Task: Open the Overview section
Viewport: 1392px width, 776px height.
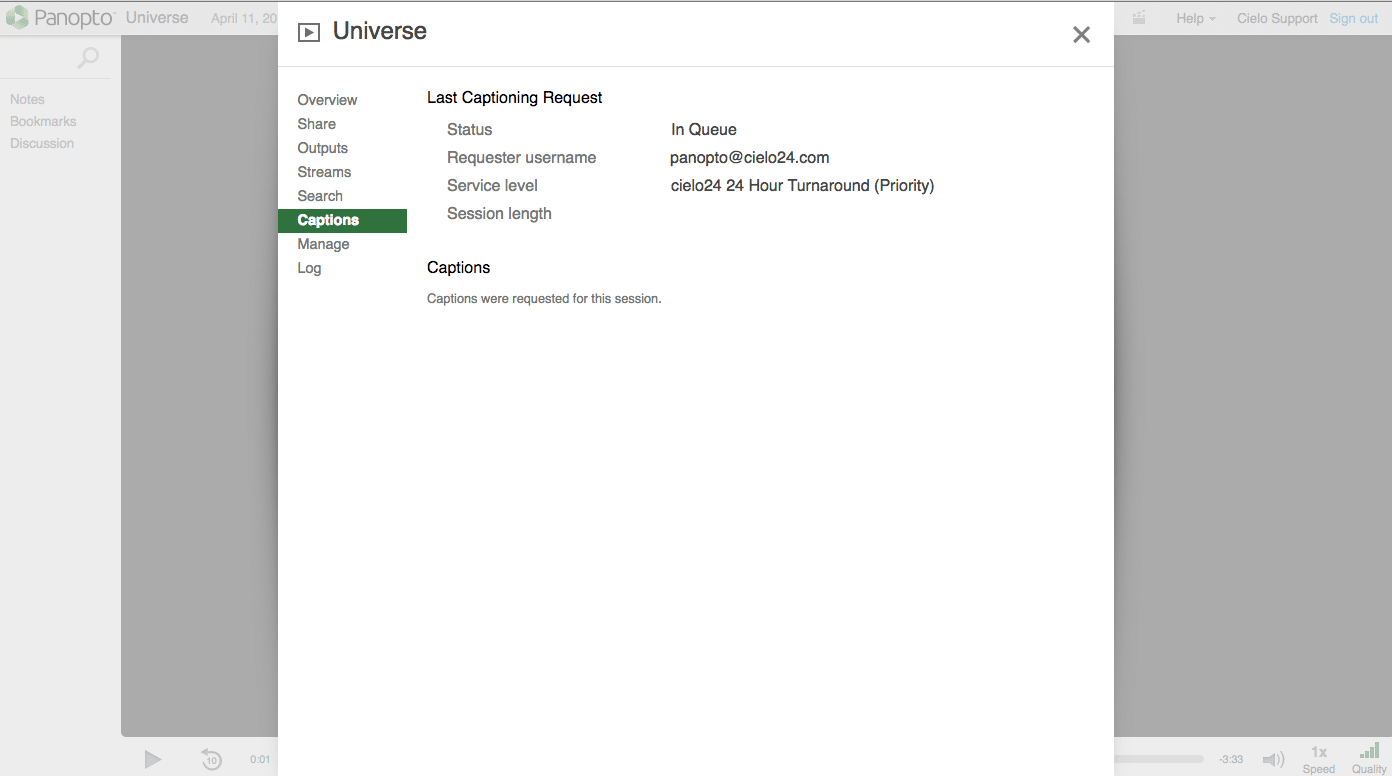Action: [327, 100]
